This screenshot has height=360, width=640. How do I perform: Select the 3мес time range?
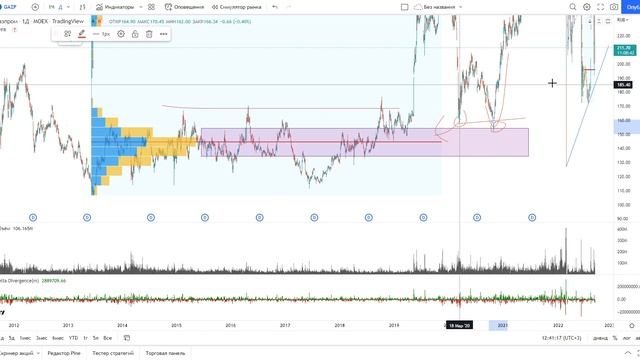tap(41, 338)
